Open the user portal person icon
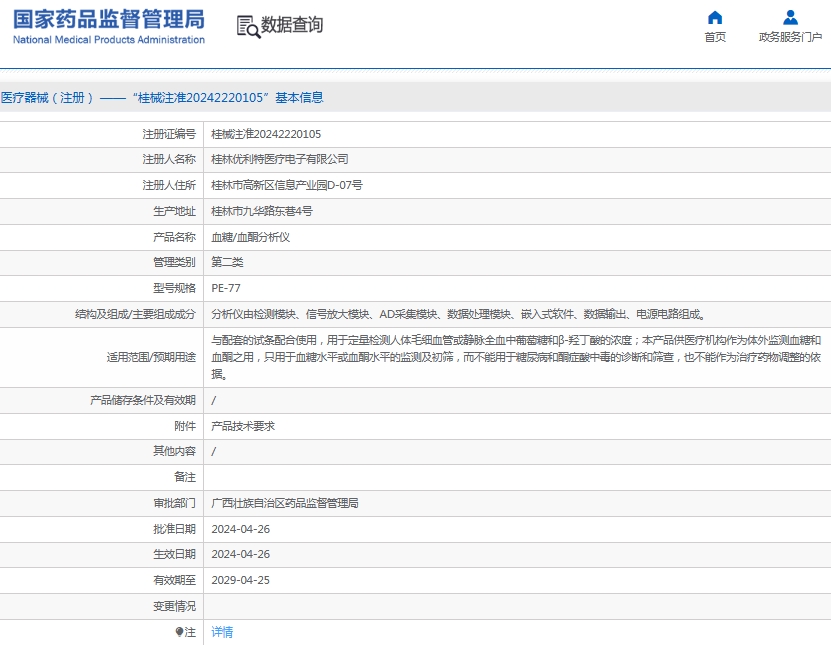 790,17
